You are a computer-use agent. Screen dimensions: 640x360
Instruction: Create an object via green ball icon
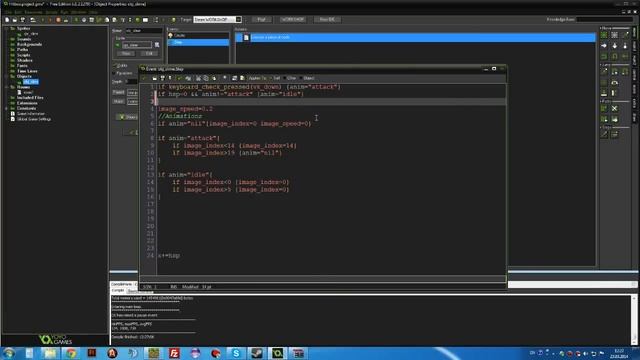(x=138, y=20)
